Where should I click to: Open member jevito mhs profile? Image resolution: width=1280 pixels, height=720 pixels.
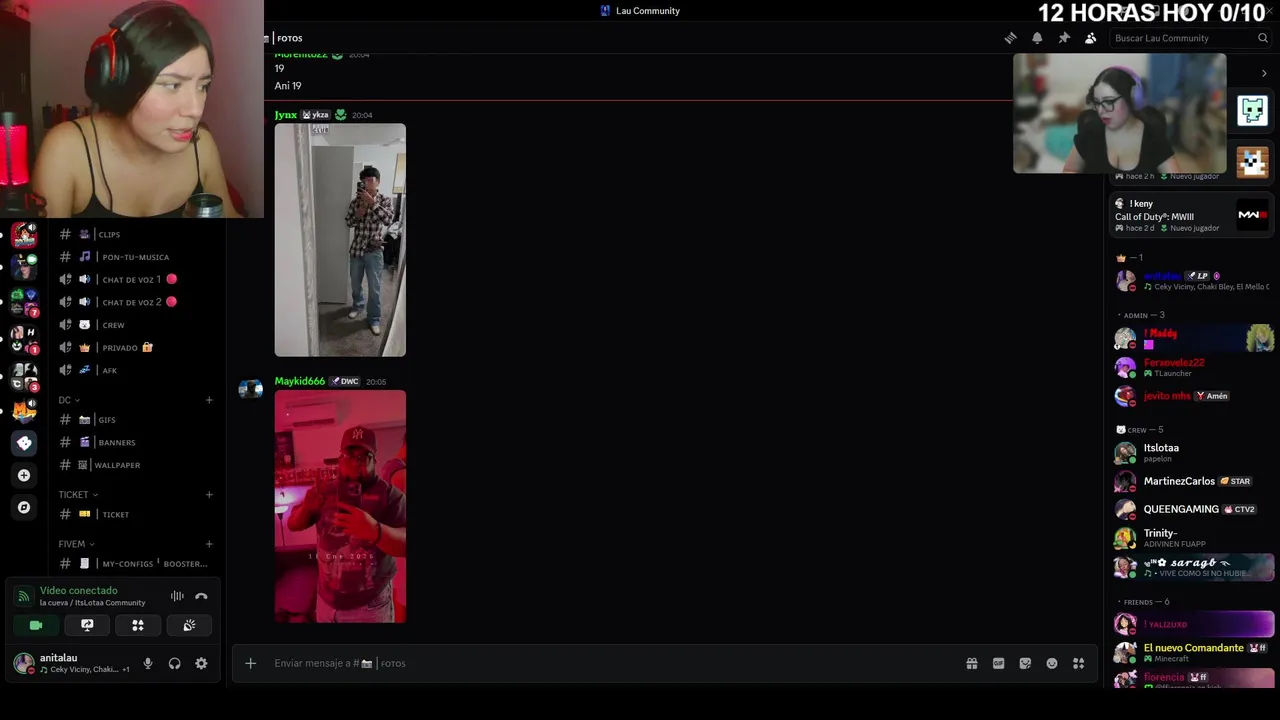[x=1194, y=396]
